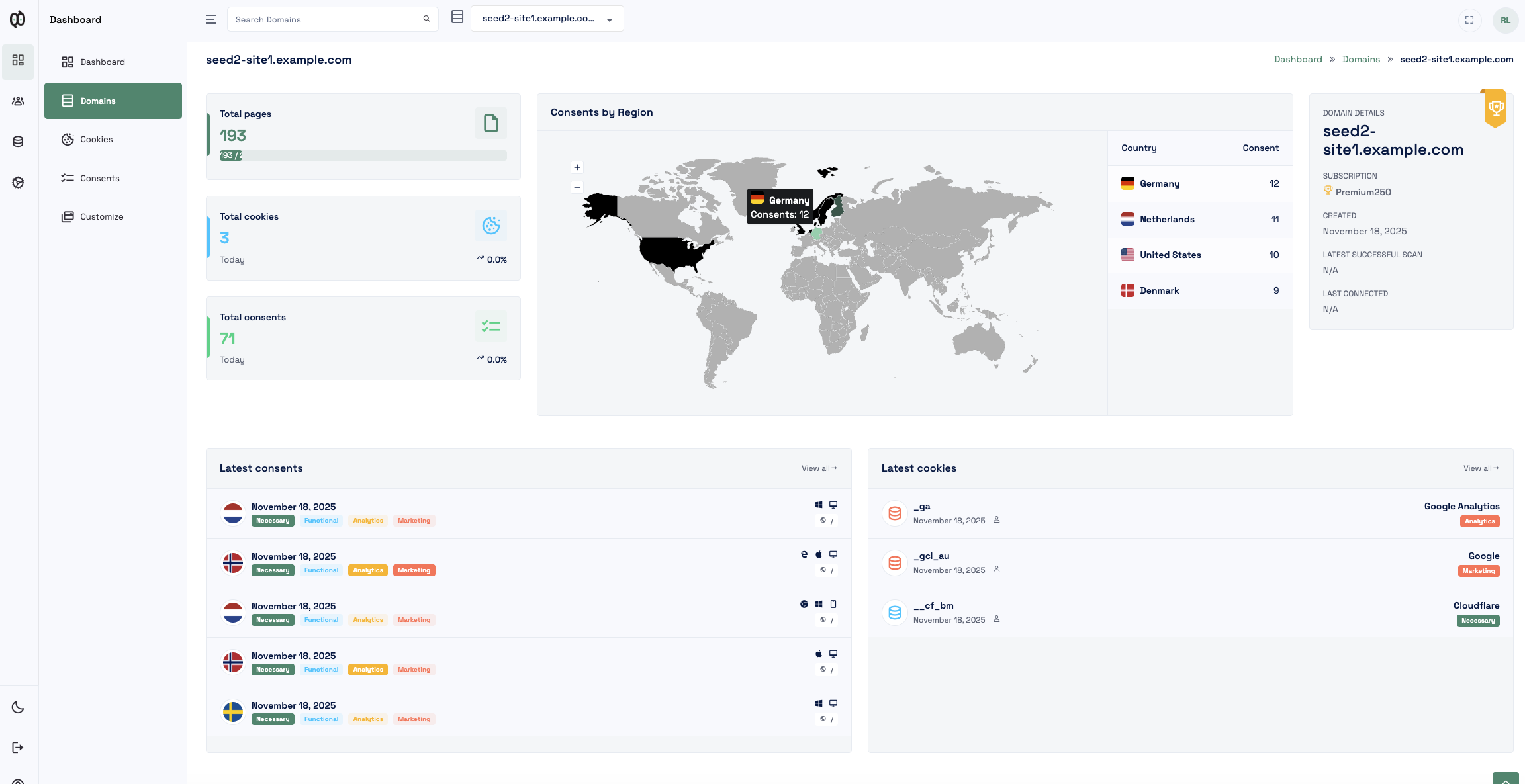The image size is (1525, 784).
Task: Open the support lifebuoy icon in rail
Action: [18, 183]
